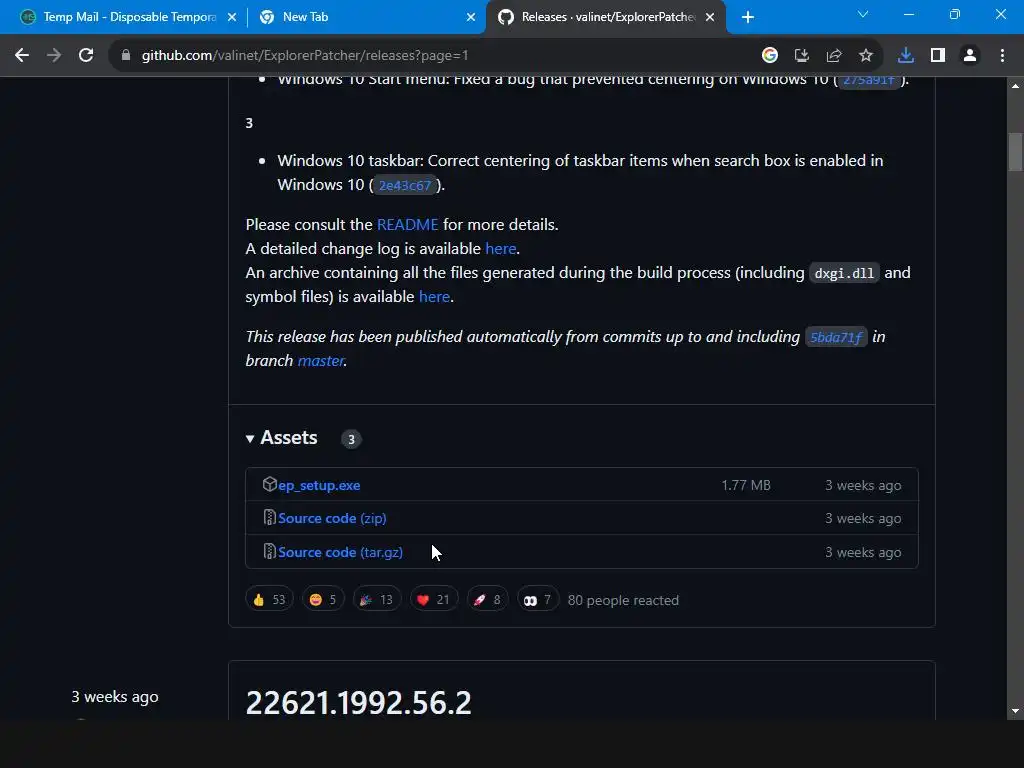Click the scrollbar down arrow
This screenshot has height=768, width=1024.
coord(1015,711)
